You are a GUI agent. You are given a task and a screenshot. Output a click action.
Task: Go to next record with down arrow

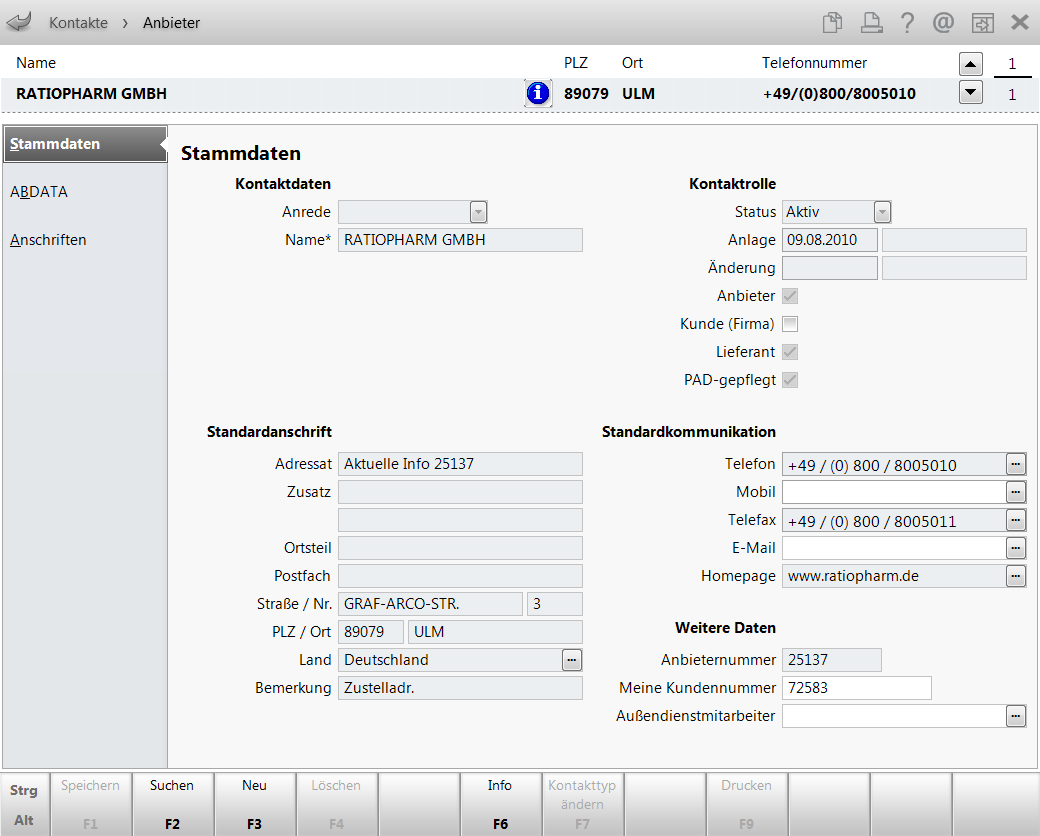pyautogui.click(x=970, y=92)
